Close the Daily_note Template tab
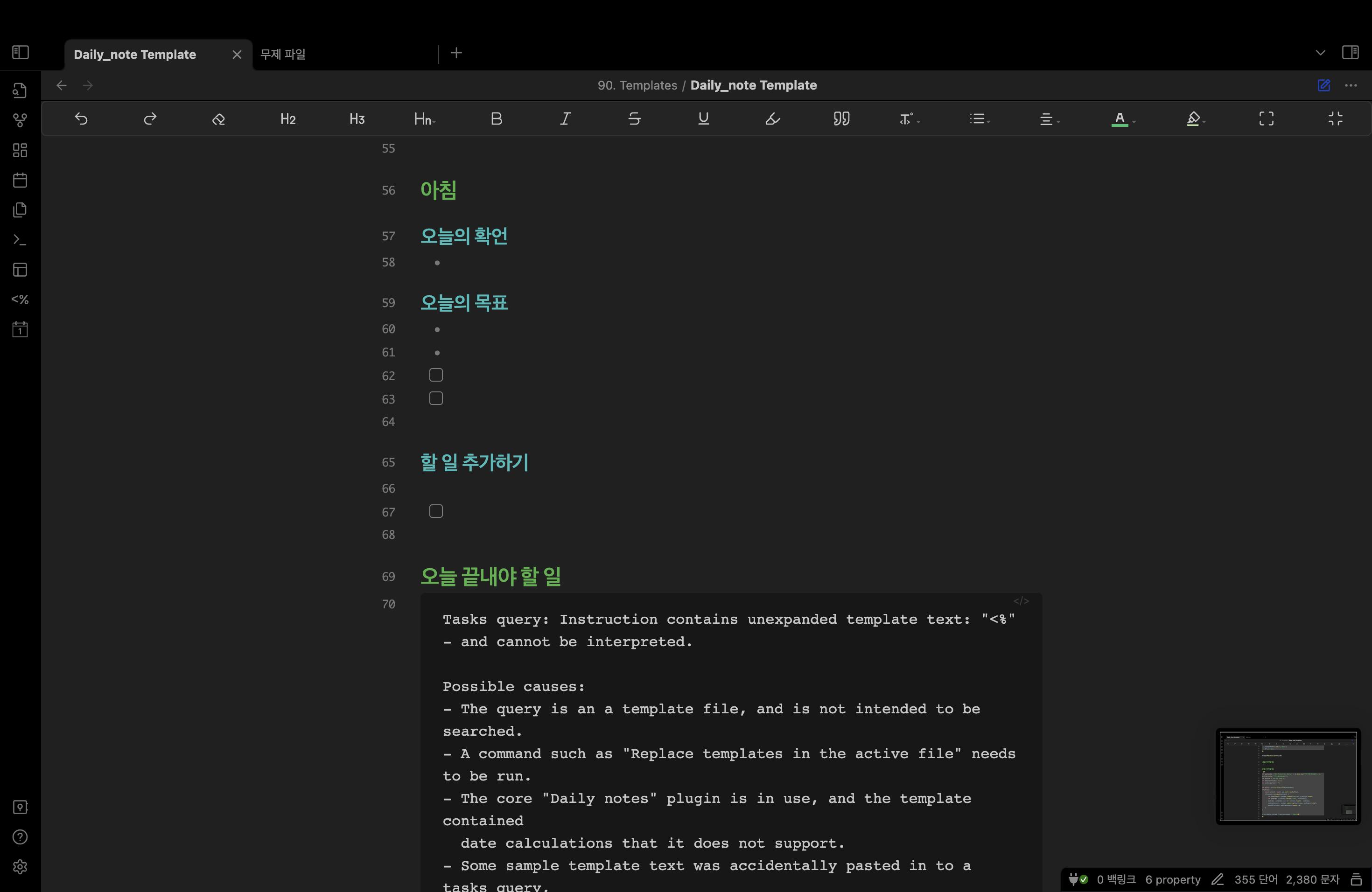The image size is (1372, 892). (x=237, y=54)
